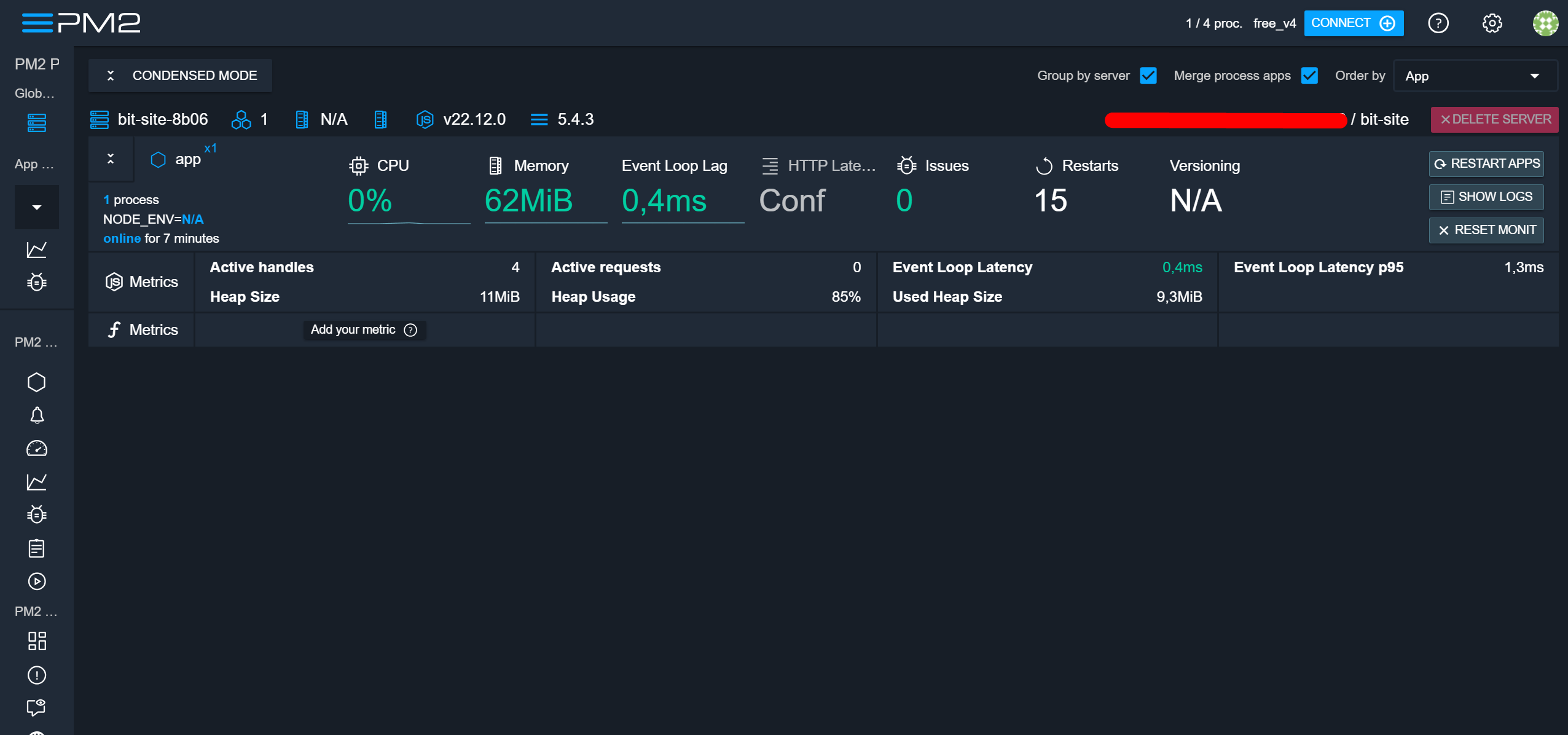
Task: Click the Event Loop Latency p95 metric
Action: point(1389,267)
